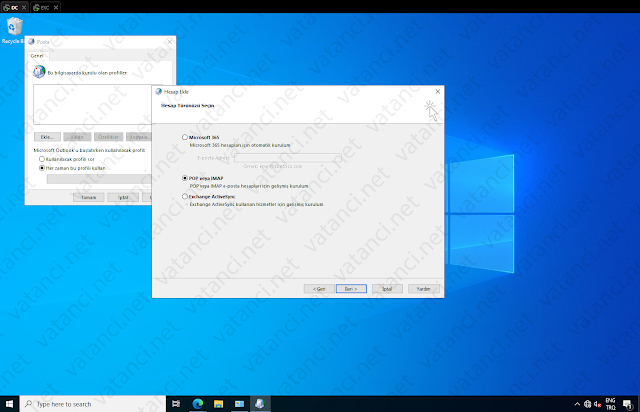Click the Hesap Ekle title bar icon

pos(159,91)
